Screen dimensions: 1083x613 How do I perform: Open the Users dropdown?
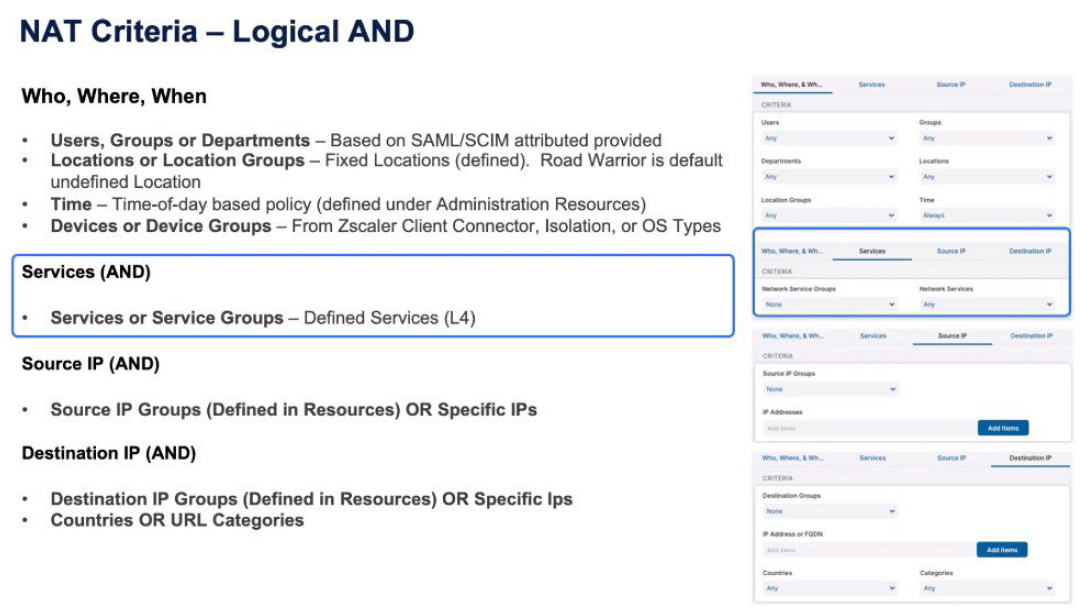(828, 138)
